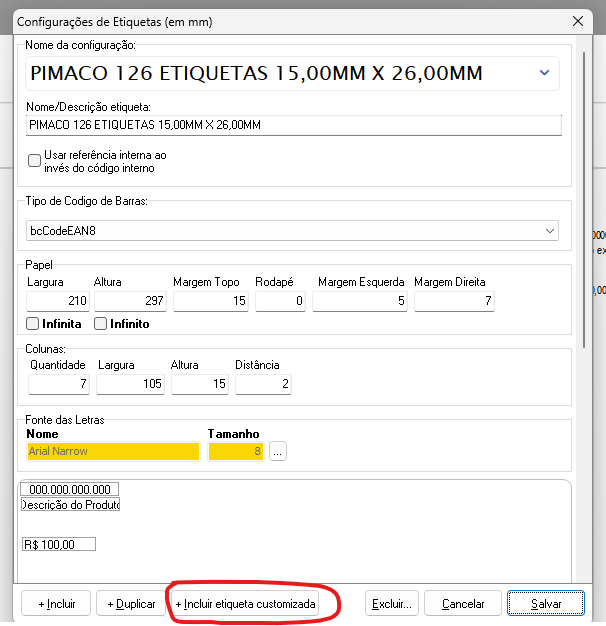Image resolution: width=606 pixels, height=626 pixels.
Task: Click the paper Largura field
Action: coord(58,301)
